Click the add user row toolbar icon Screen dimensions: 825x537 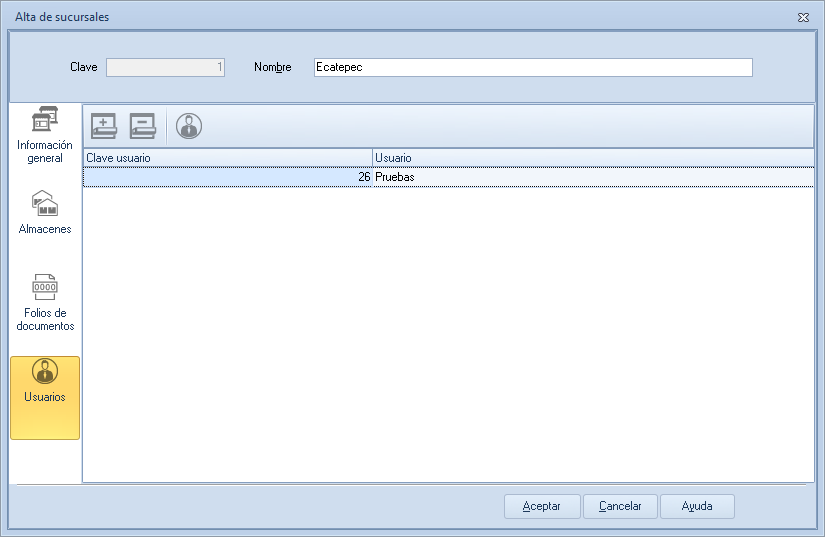104,126
